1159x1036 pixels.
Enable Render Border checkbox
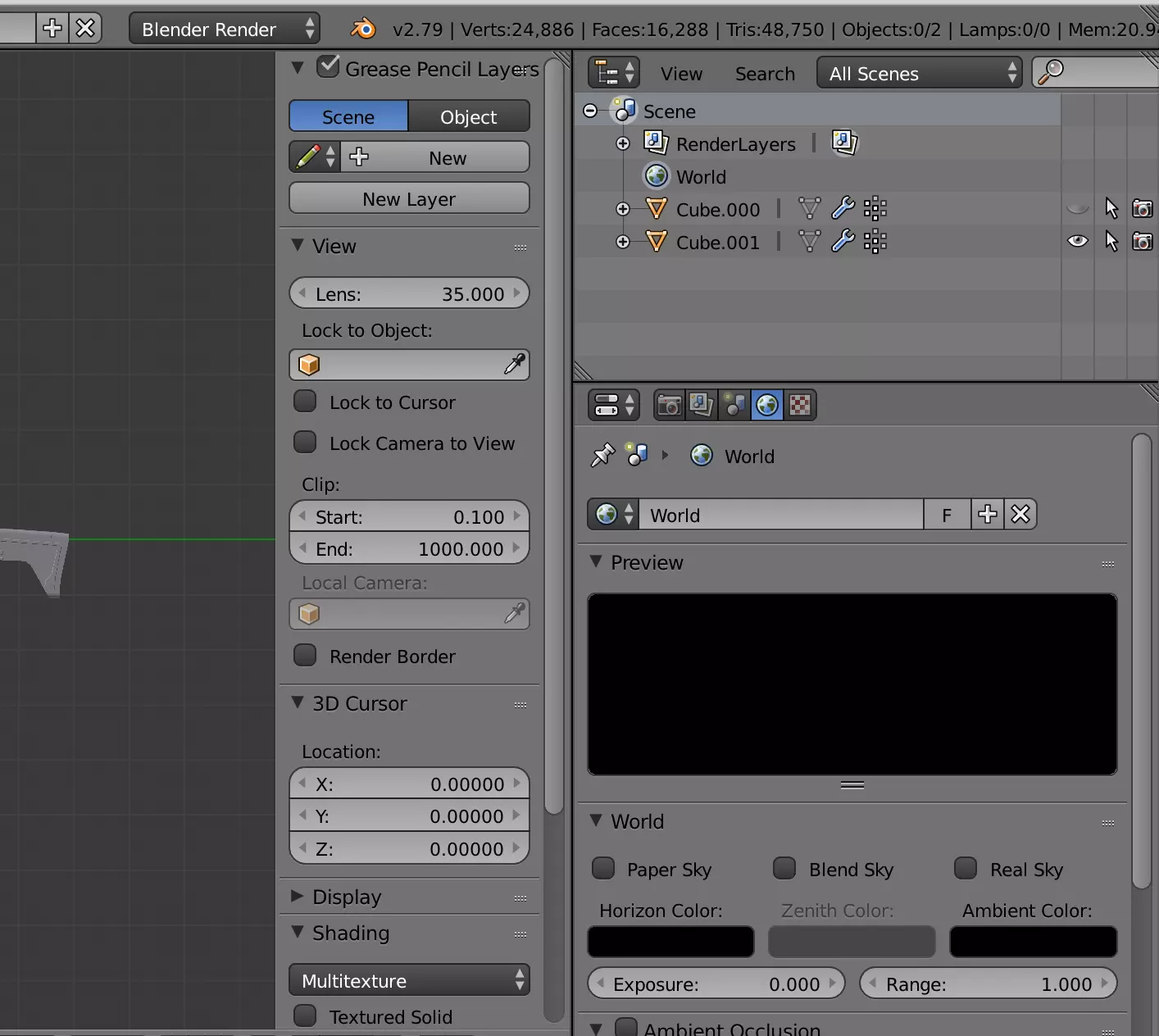point(306,656)
